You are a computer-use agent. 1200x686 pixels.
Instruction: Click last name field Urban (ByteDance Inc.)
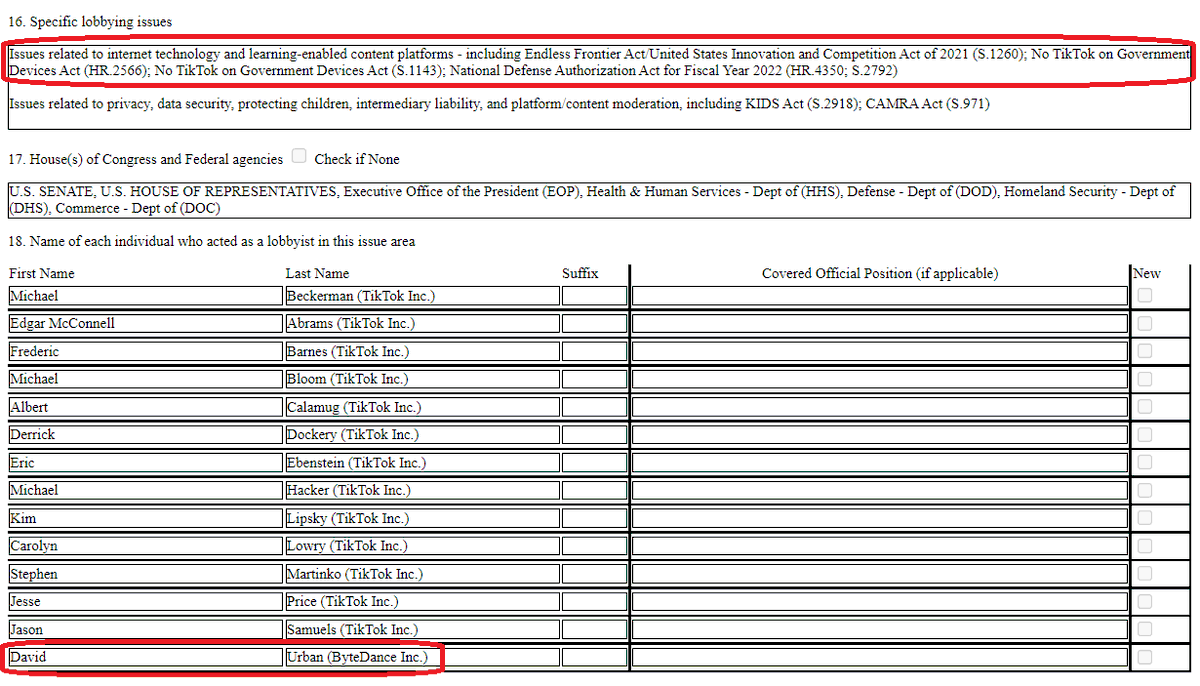pyautogui.click(x=422, y=657)
